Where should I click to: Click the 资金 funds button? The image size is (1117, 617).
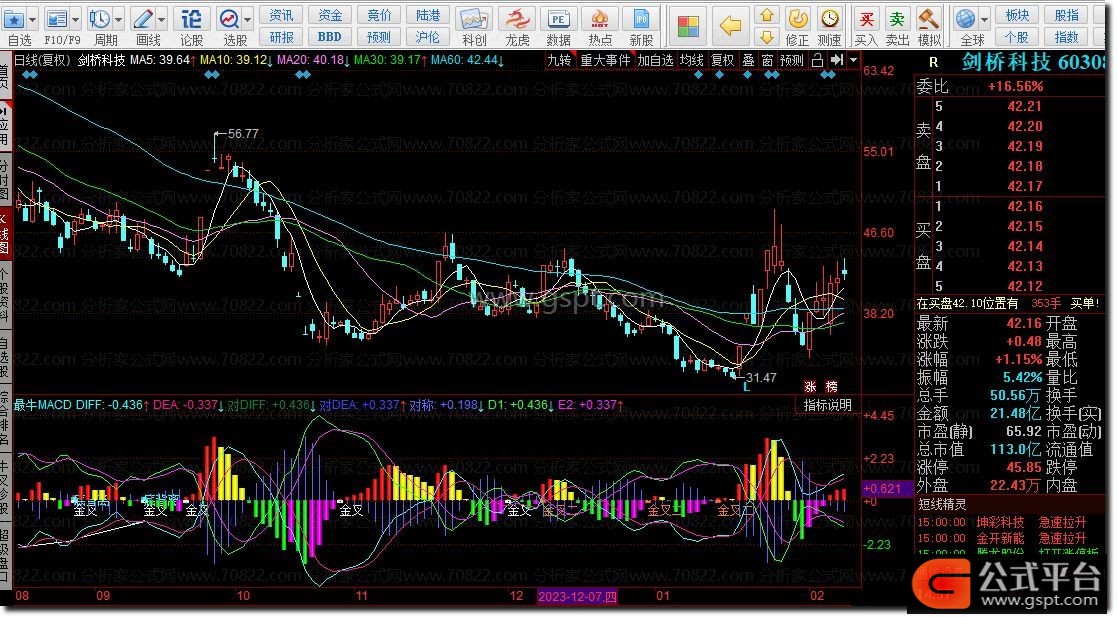tap(330, 15)
